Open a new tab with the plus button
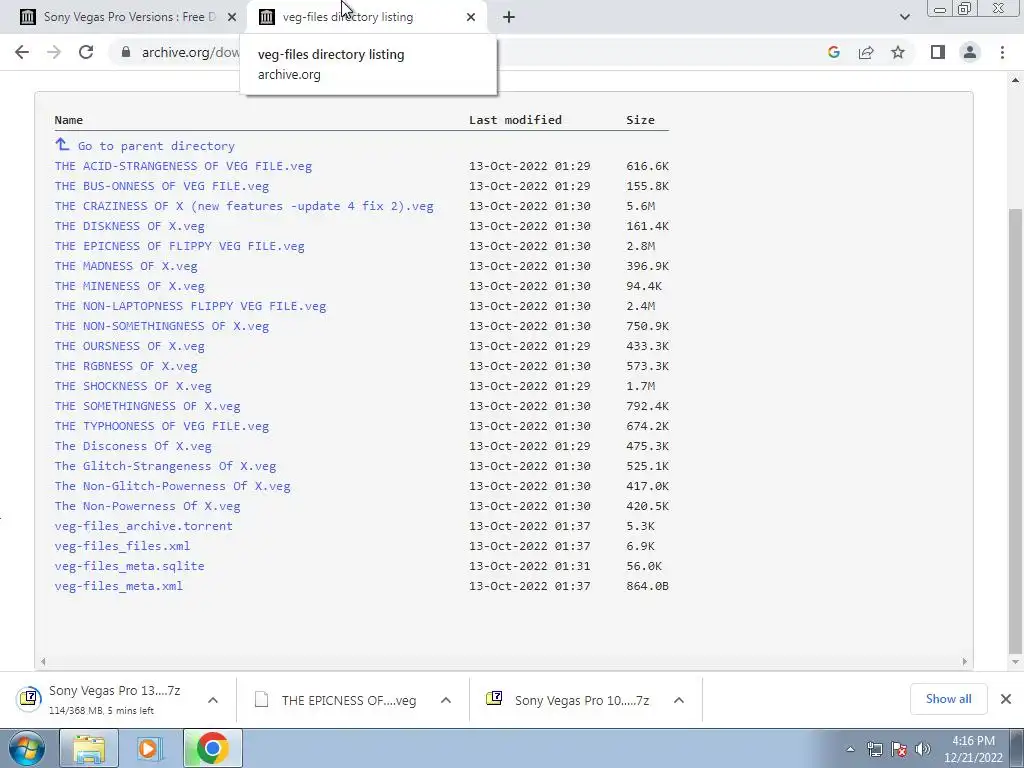The image size is (1024, 768). point(509,17)
